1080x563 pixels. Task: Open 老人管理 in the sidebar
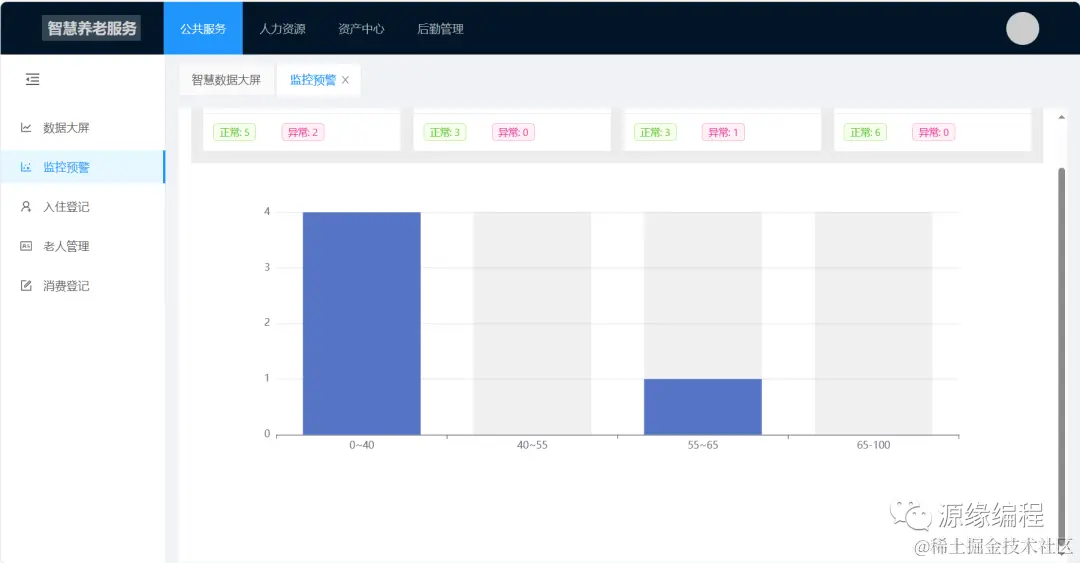click(83, 246)
